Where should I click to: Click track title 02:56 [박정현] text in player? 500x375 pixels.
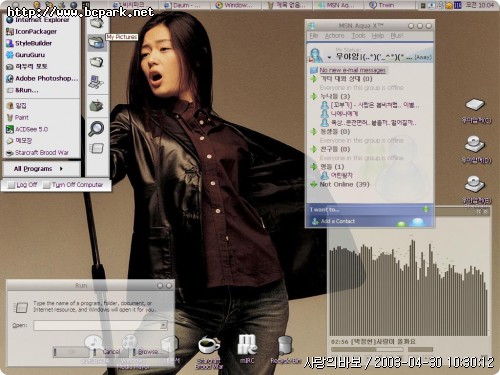click(373, 342)
